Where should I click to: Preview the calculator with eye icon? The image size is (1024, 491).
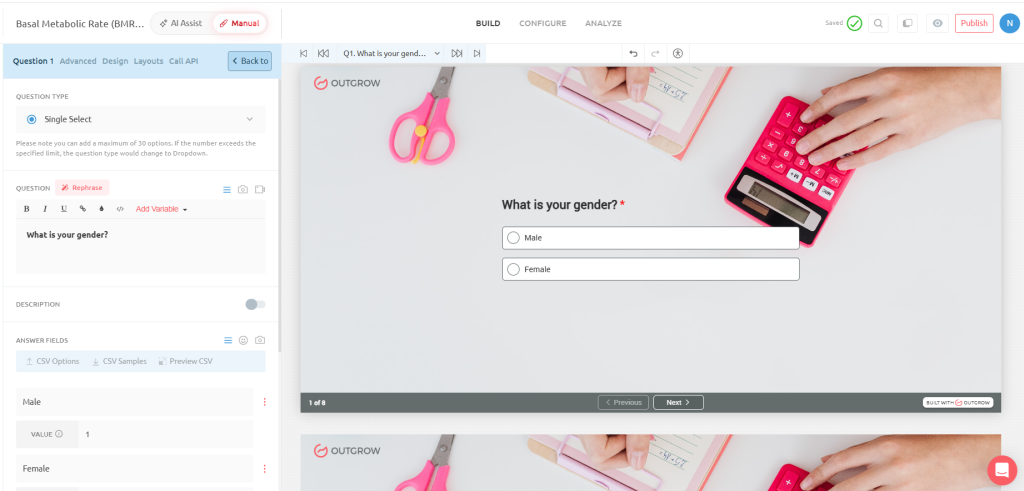click(937, 24)
